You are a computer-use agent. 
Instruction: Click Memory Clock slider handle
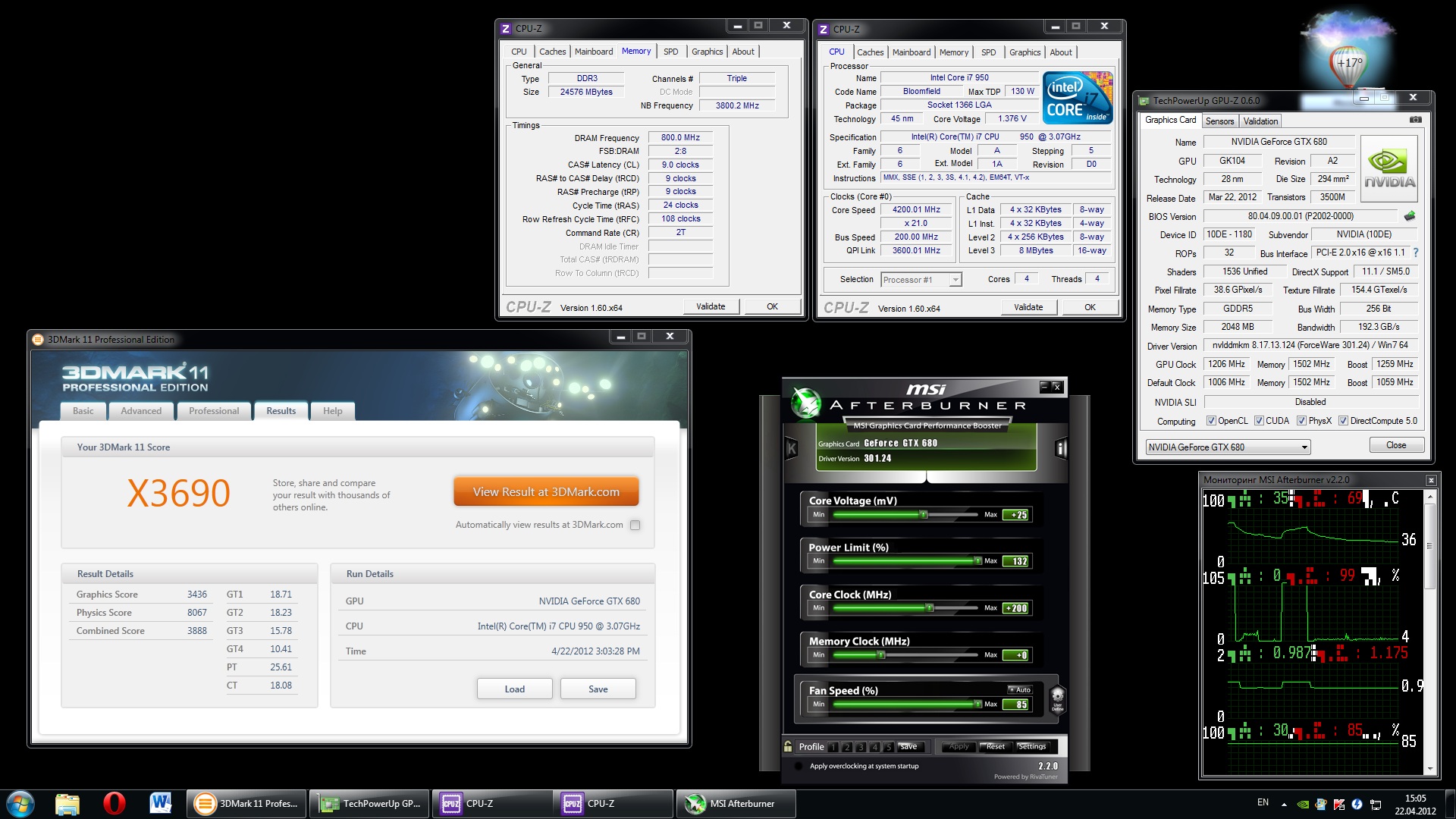click(x=880, y=654)
